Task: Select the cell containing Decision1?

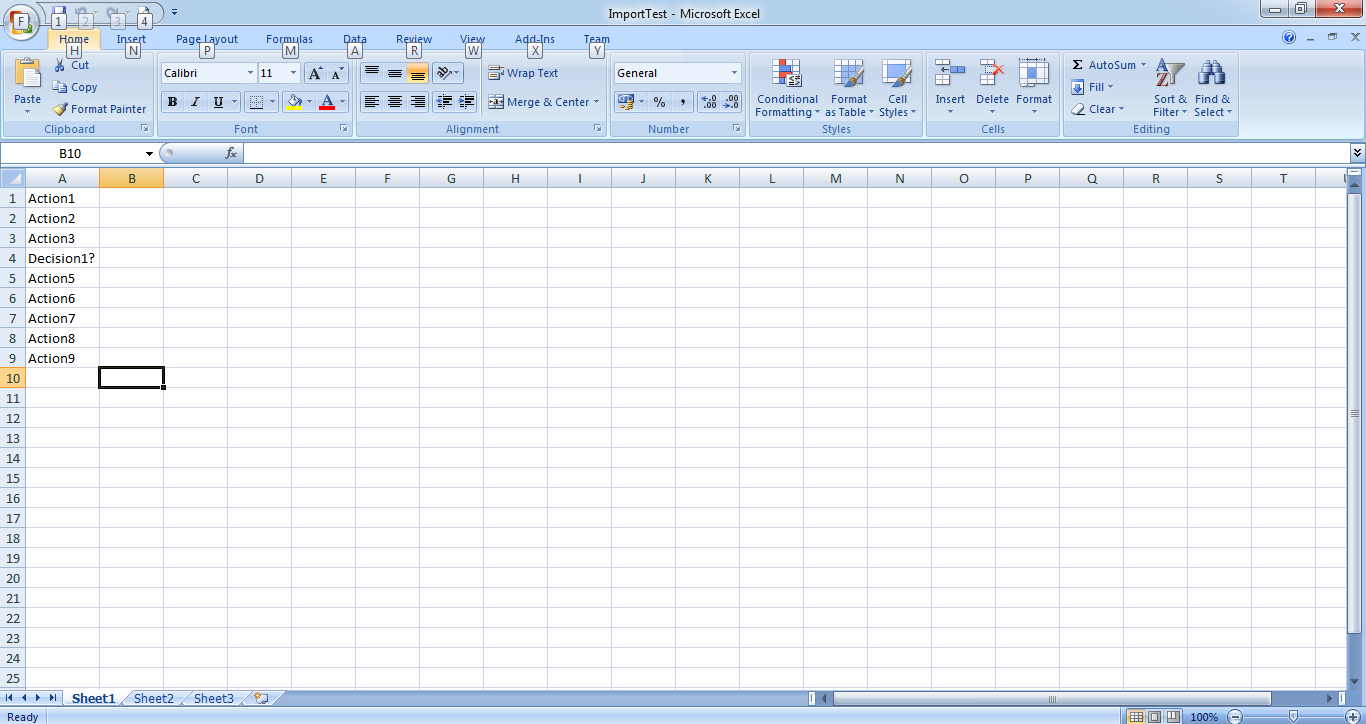Action: coord(62,258)
